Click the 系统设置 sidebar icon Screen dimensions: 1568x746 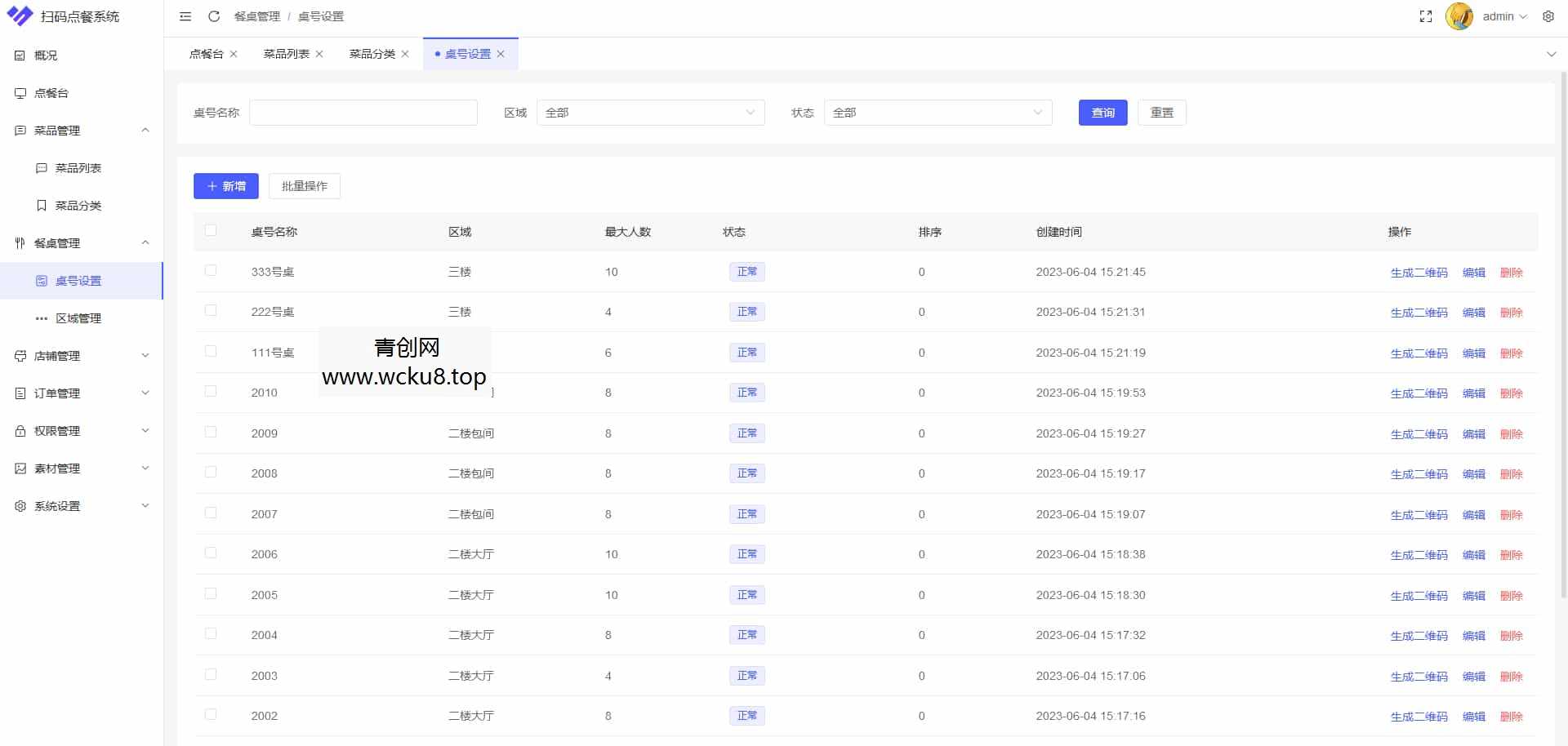tap(20, 505)
